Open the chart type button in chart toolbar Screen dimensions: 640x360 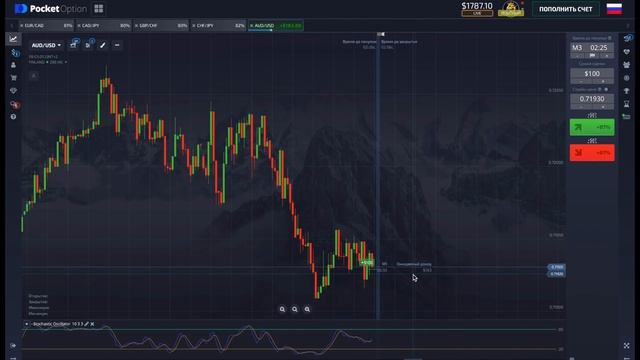click(73, 45)
